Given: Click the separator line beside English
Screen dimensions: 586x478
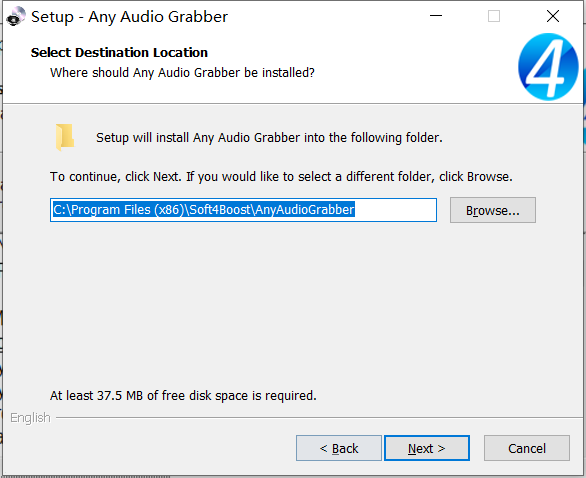Looking at the screenshot, I should pos(319,417).
